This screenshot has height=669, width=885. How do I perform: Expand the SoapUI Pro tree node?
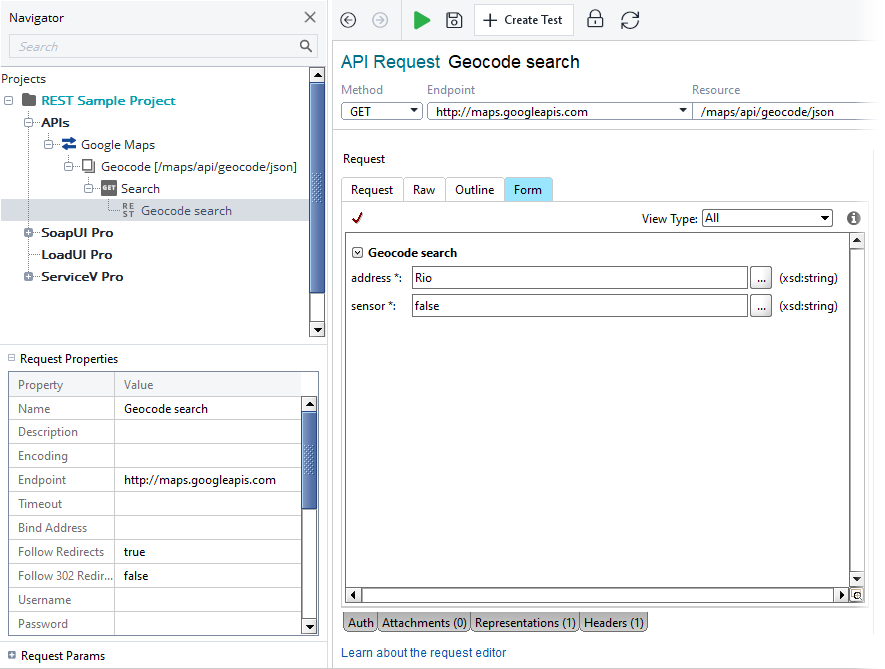click(x=29, y=233)
